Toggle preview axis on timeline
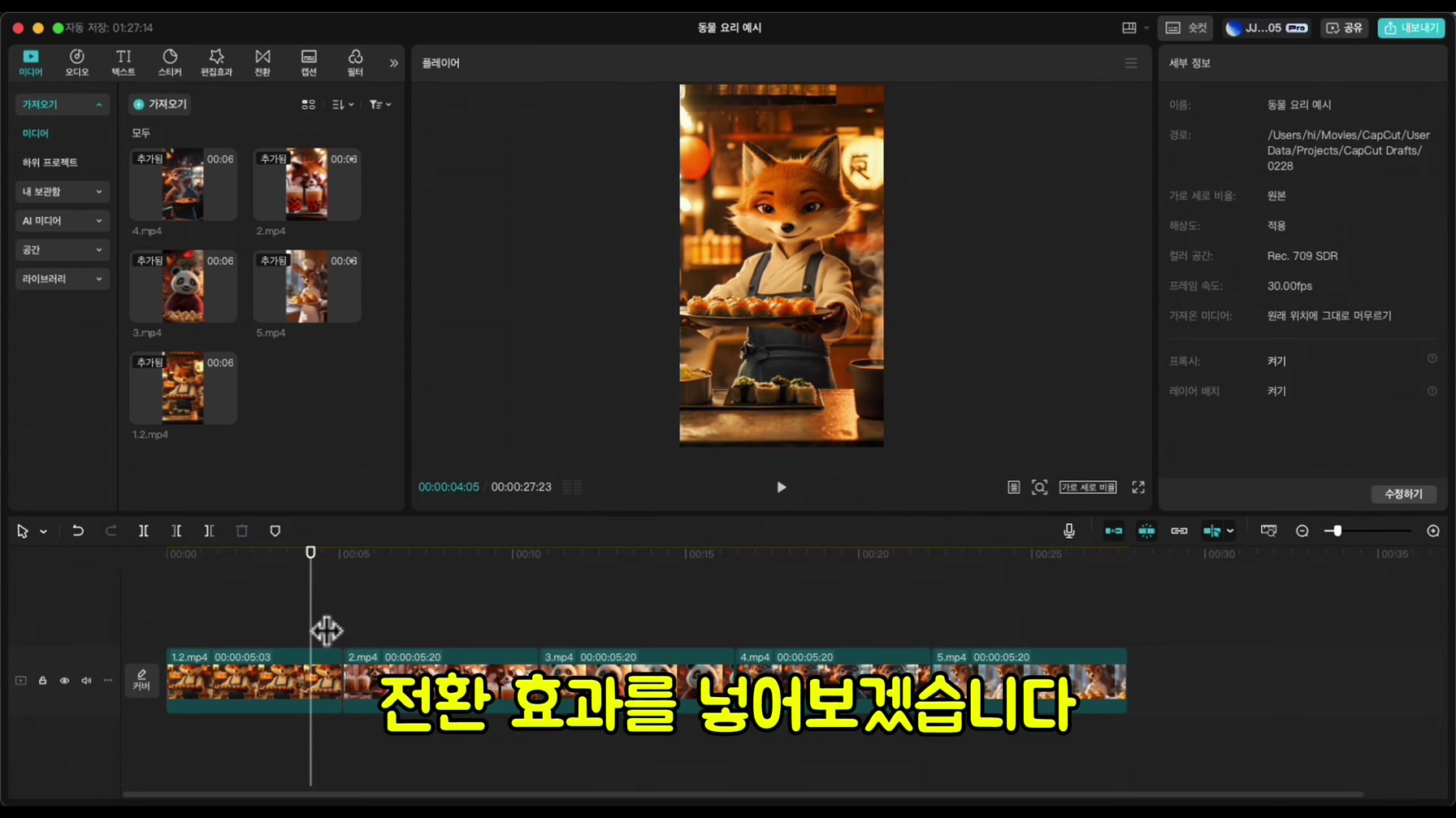This screenshot has height=818, width=1456. tap(1211, 530)
